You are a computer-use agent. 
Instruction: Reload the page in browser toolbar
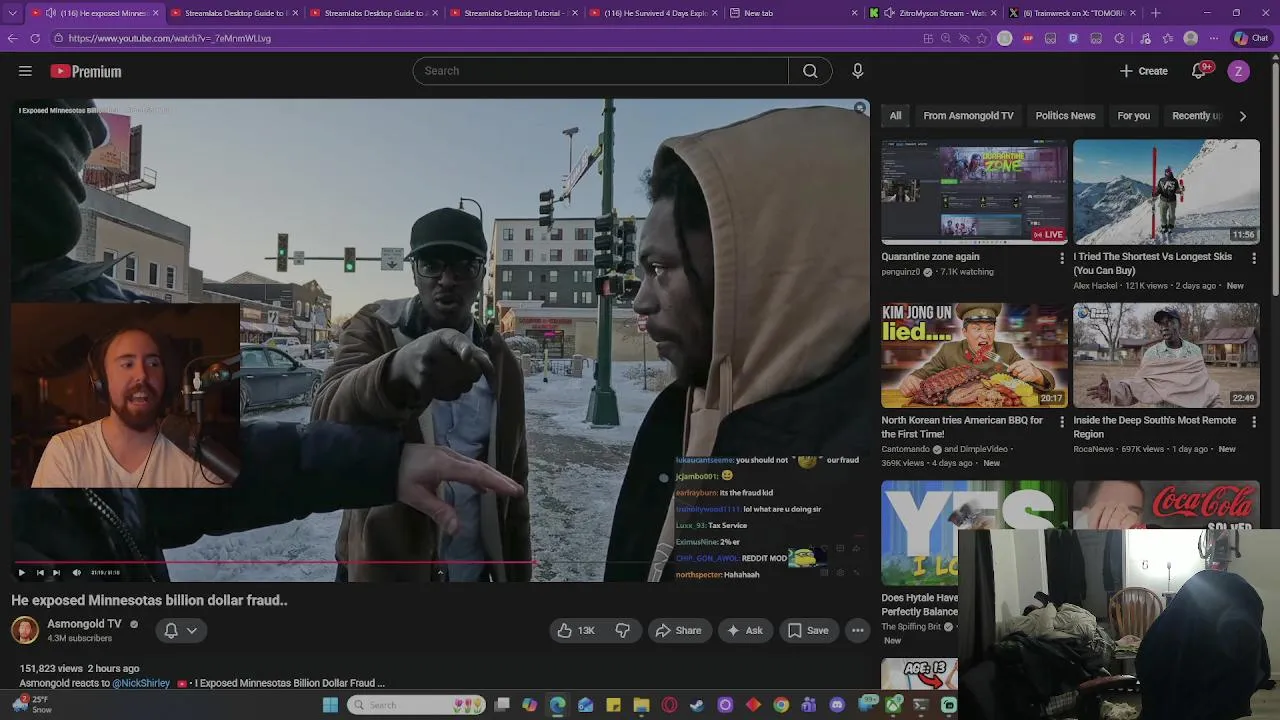[x=35, y=38]
